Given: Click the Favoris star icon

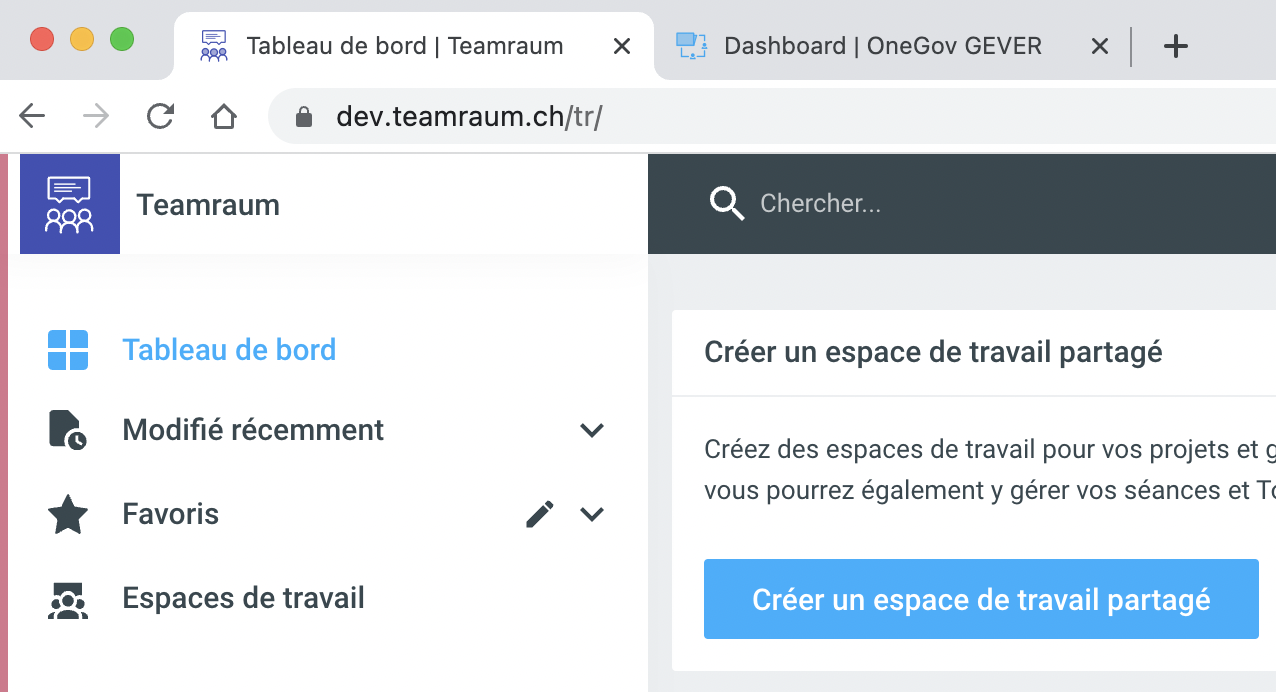Looking at the screenshot, I should click(68, 515).
